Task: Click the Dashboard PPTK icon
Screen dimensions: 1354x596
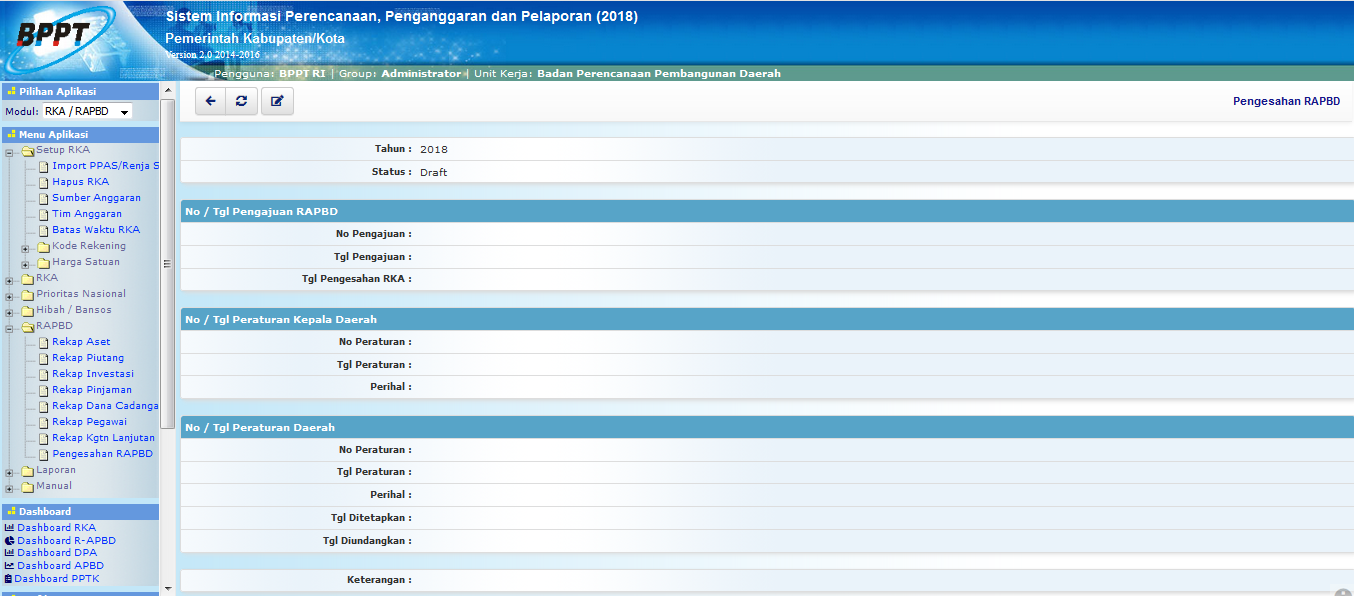Action: point(9,579)
